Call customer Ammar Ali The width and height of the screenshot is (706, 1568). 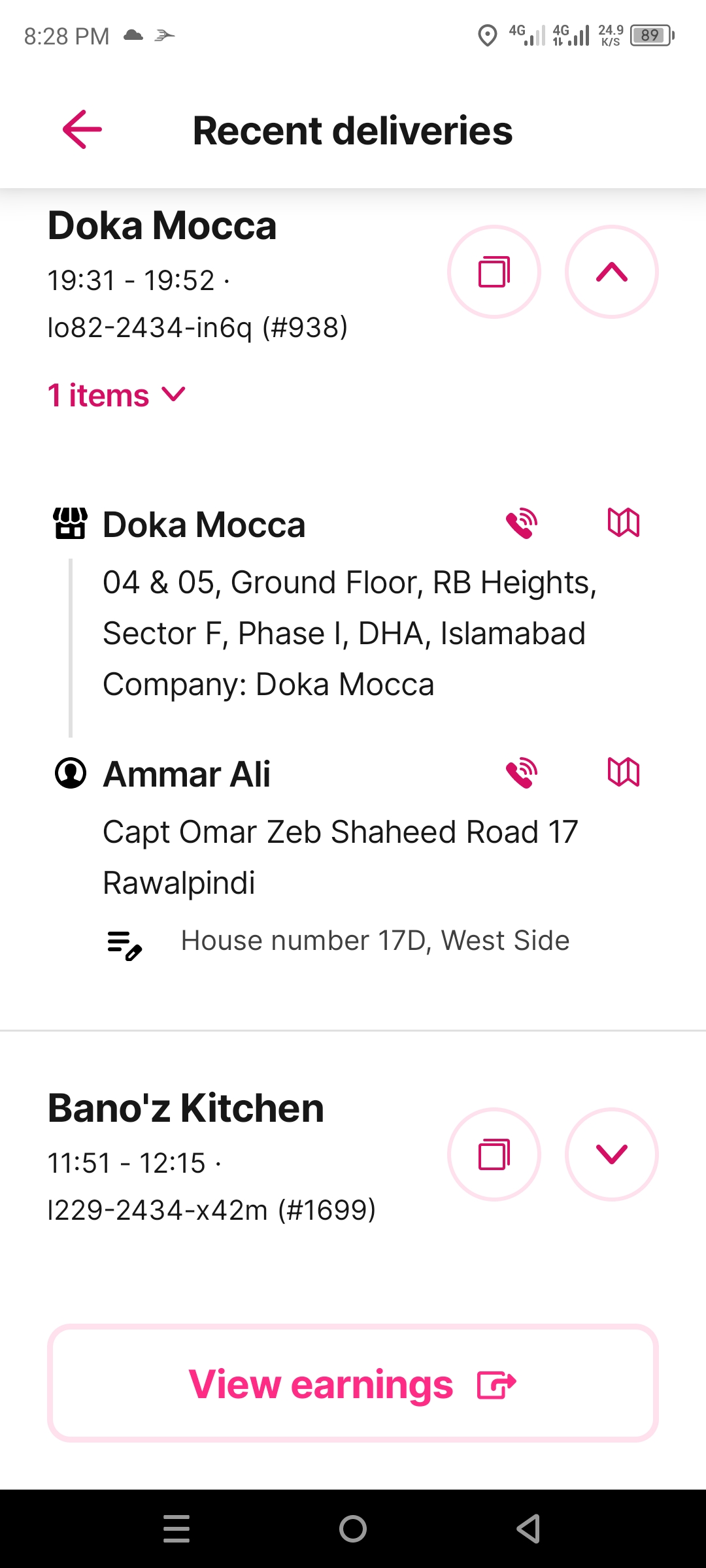(x=522, y=774)
